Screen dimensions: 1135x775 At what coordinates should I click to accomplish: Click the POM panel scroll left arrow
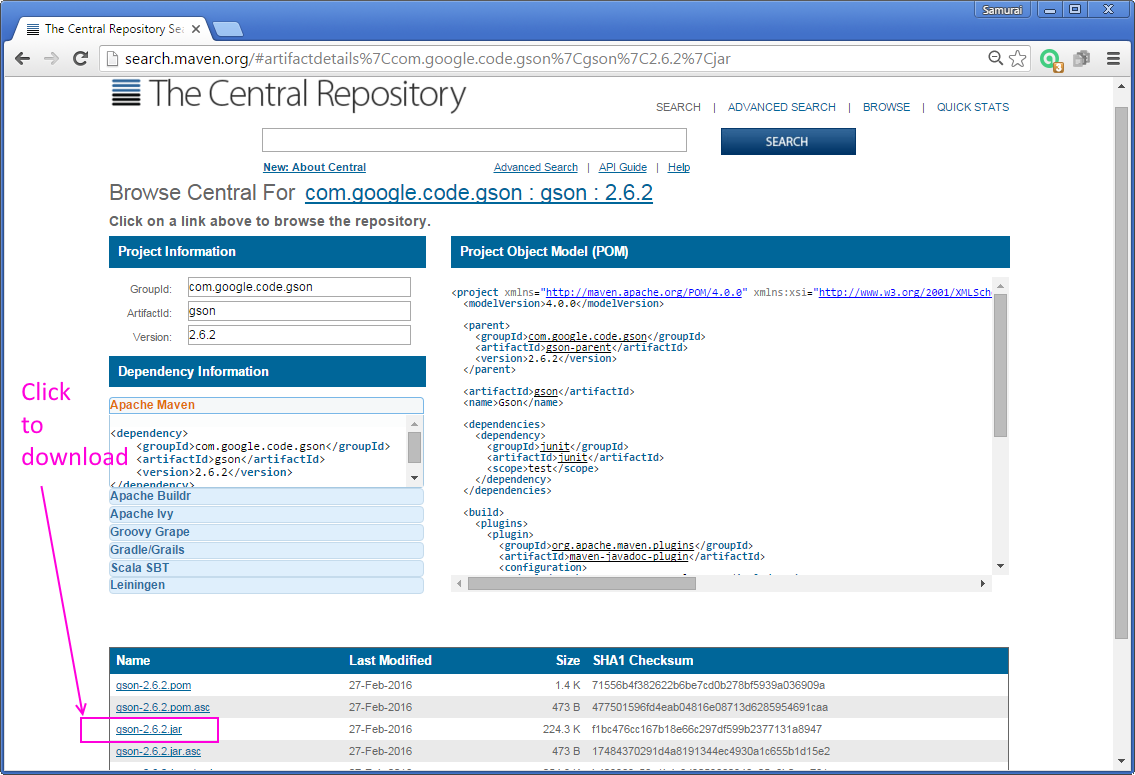[x=459, y=583]
